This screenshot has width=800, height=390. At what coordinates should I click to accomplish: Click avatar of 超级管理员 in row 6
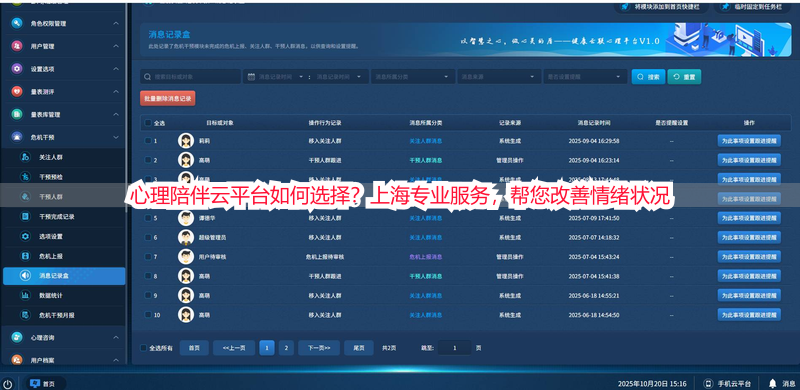tap(186, 237)
